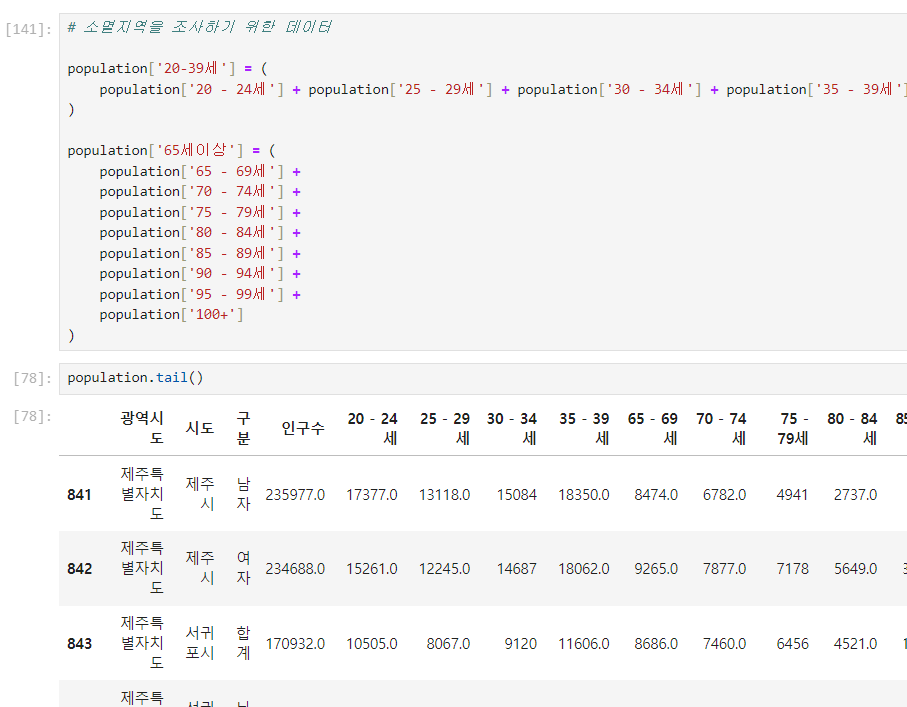Click the 75 - 79세 column header
This screenshot has height=707, width=907.
point(793,428)
